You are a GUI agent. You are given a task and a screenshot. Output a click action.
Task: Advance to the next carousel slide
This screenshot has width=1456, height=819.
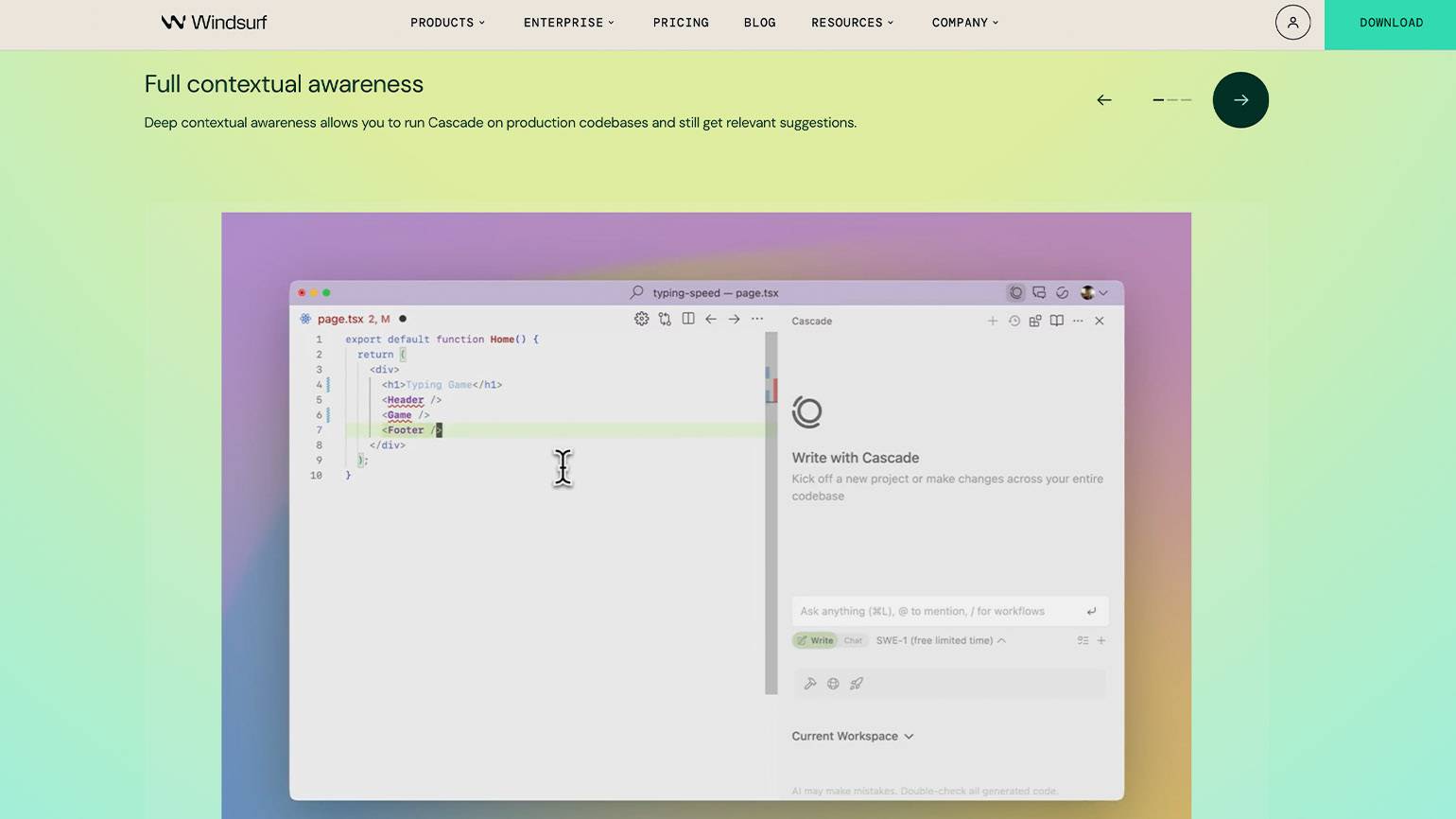coord(1240,100)
